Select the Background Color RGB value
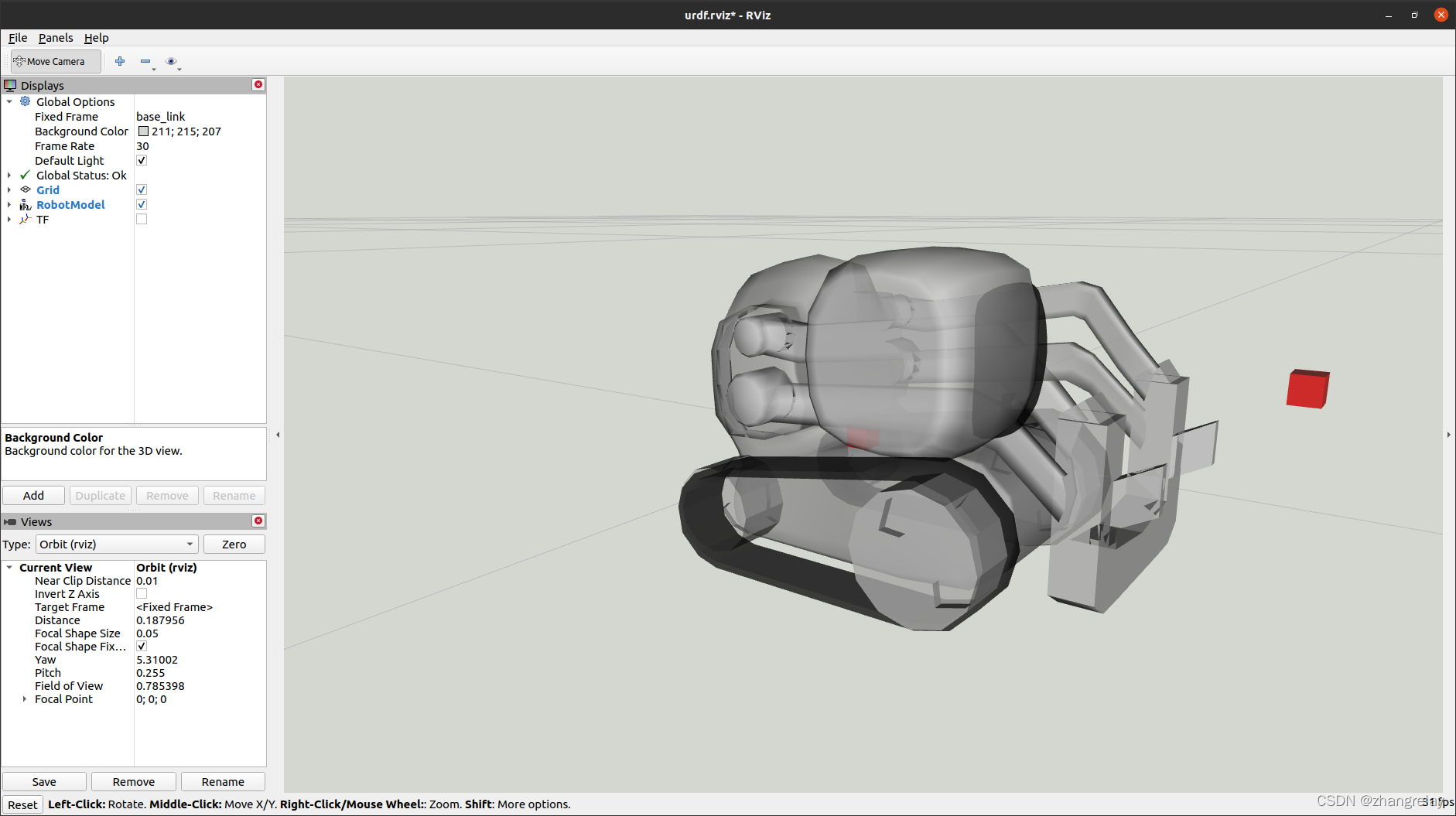 (186, 131)
